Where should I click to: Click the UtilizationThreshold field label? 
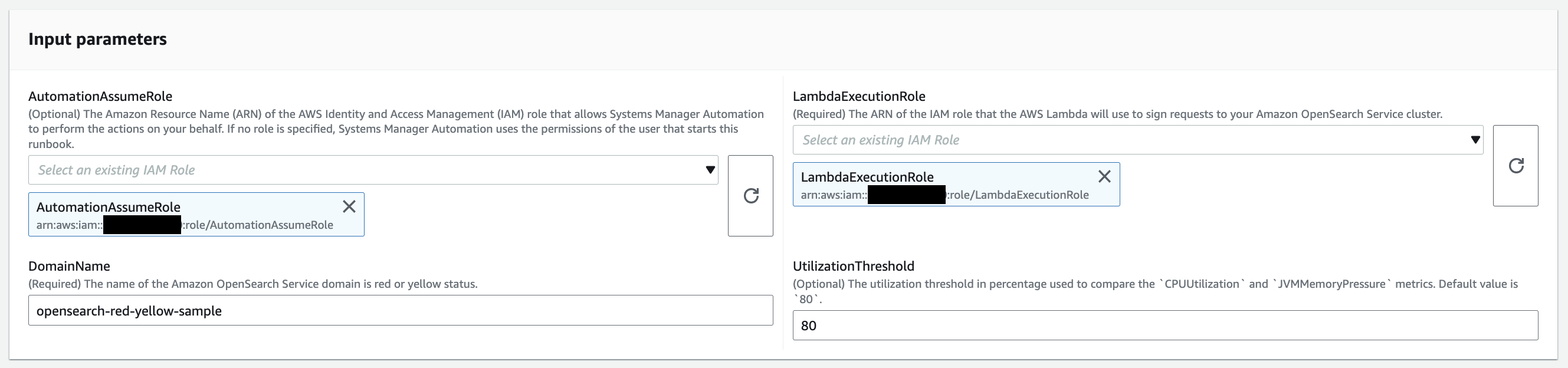point(853,266)
